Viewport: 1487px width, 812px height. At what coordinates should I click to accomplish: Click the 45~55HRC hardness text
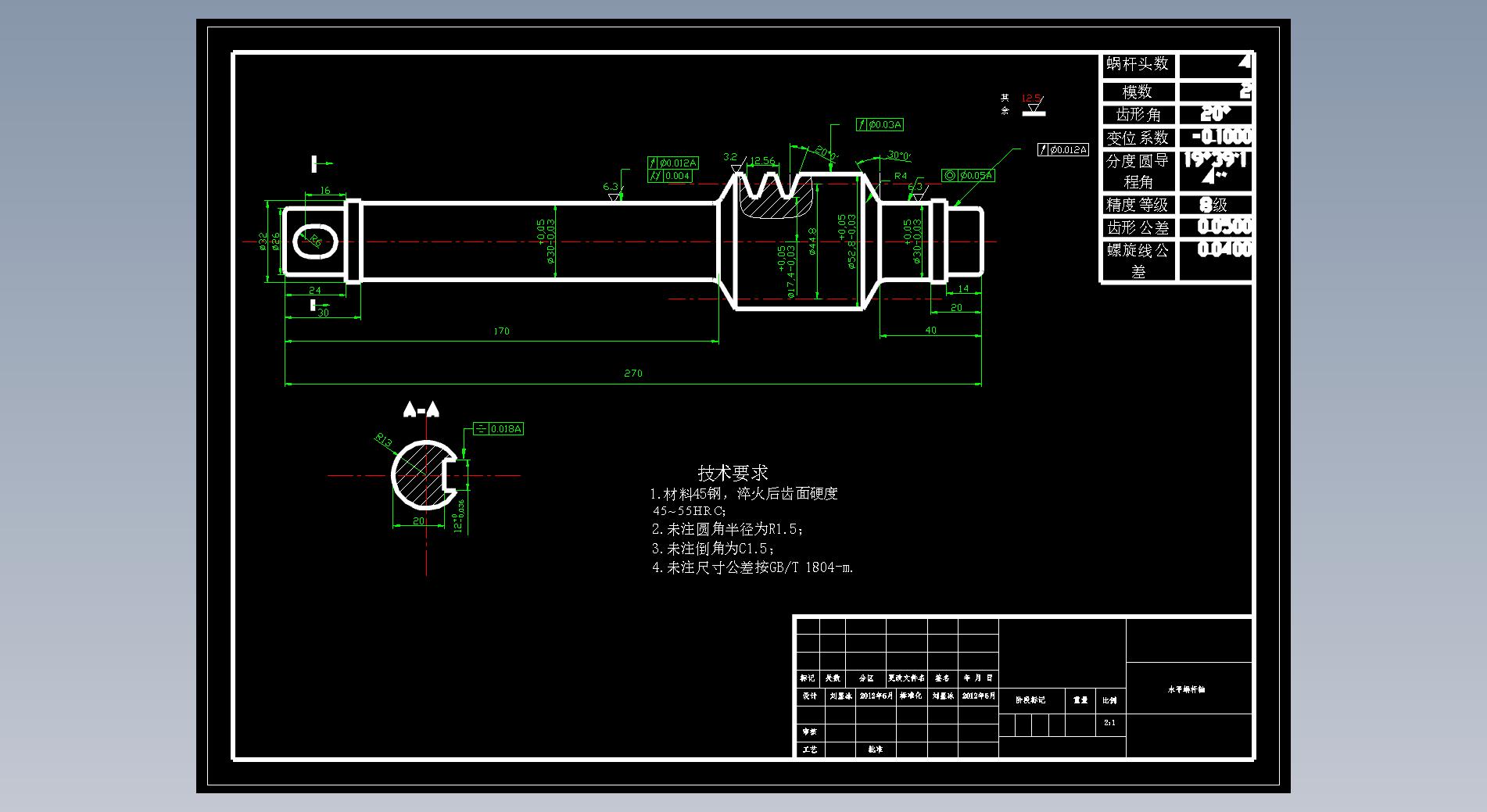coord(690,511)
